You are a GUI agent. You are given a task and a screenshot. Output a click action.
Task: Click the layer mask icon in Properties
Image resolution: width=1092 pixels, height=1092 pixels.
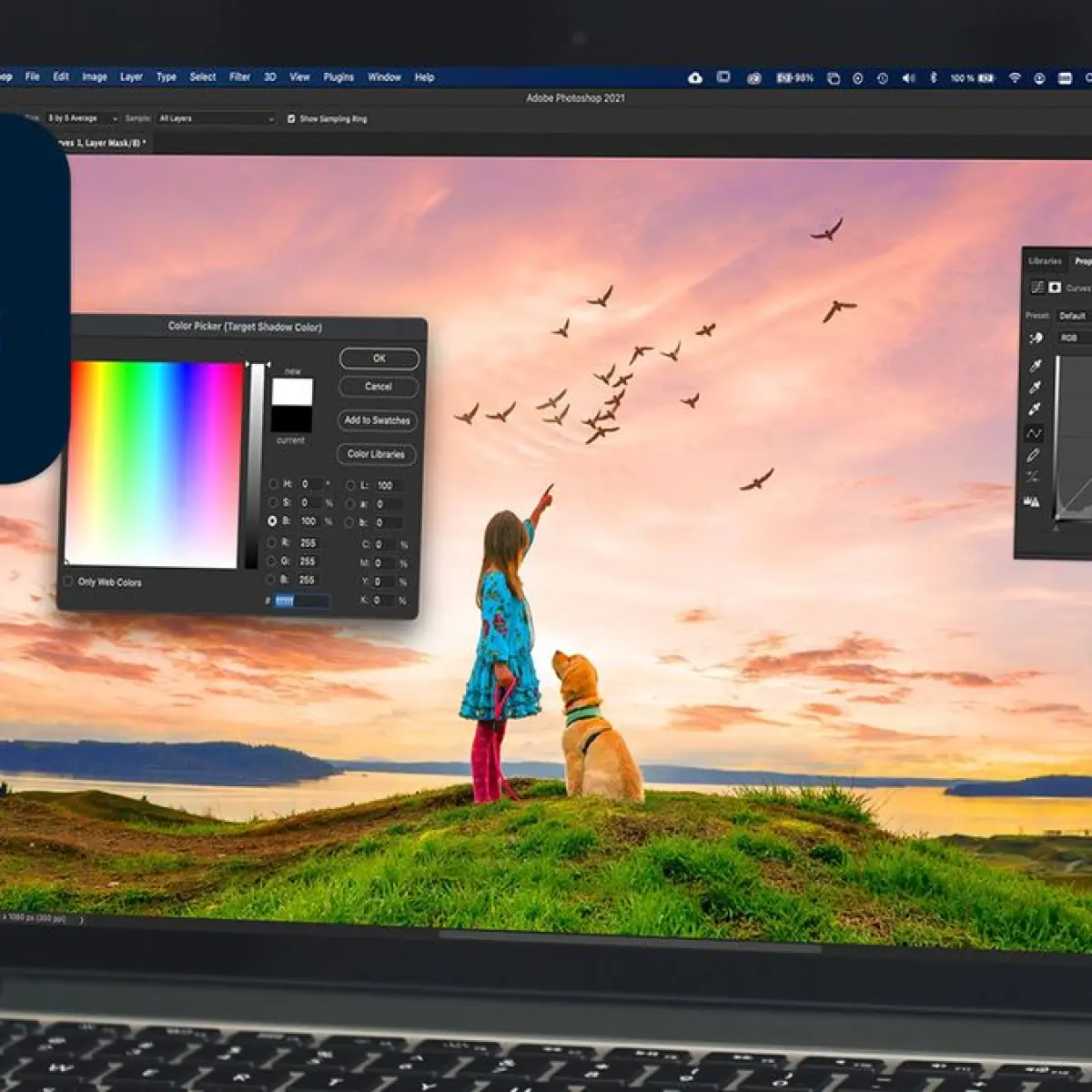(1055, 288)
